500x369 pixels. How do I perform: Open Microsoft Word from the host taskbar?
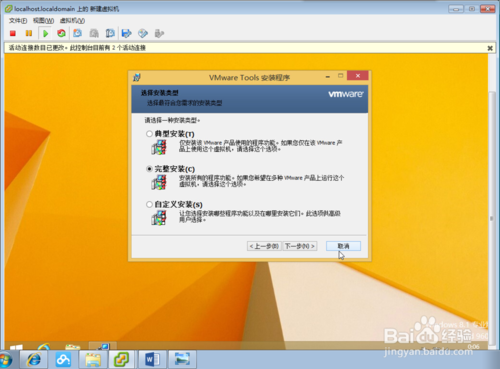152,360
